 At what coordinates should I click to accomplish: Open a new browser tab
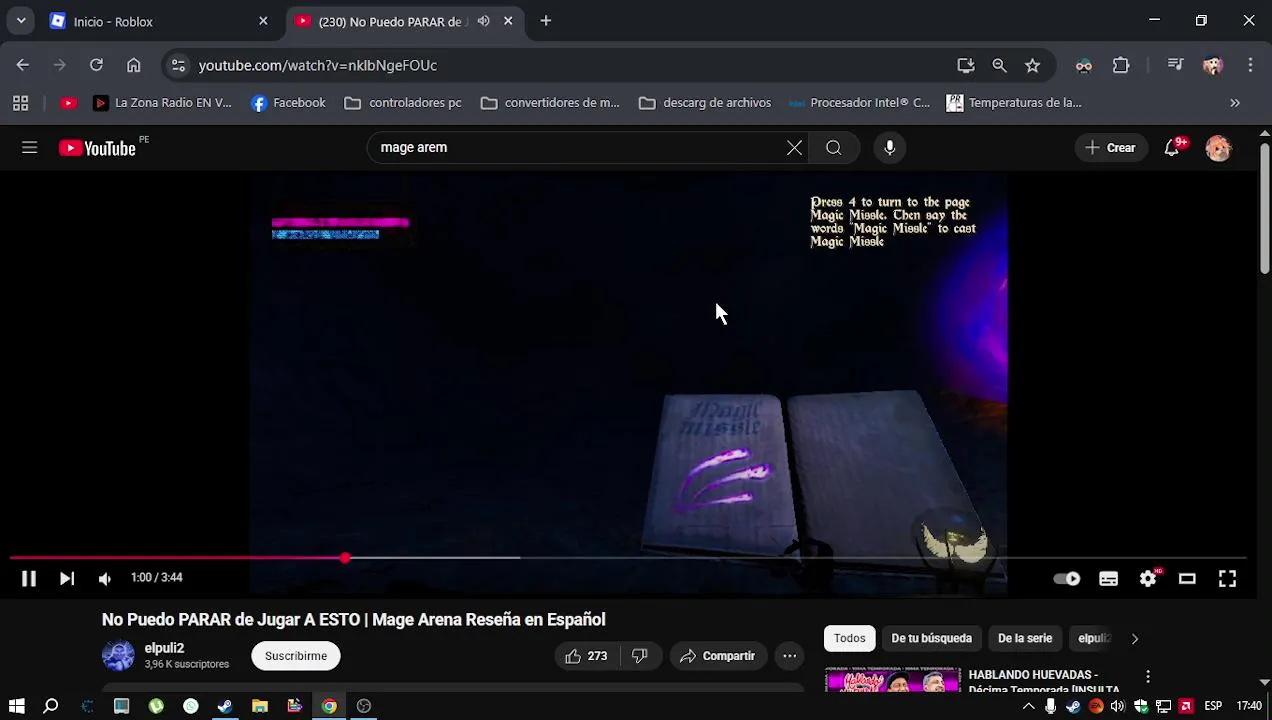(545, 21)
